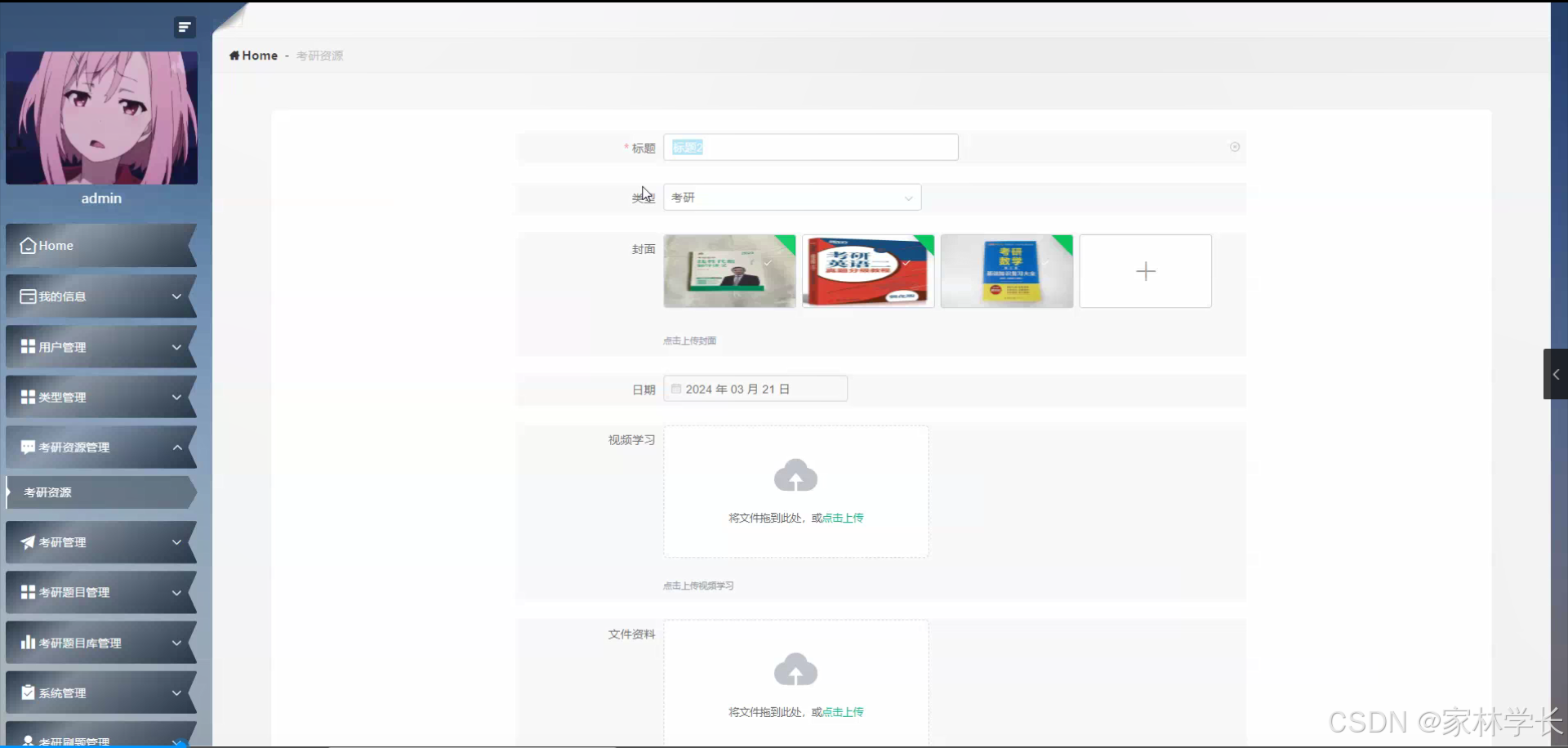1568x748 pixels.
Task: Click the hamburger menu icon at top
Action: pyautogui.click(x=185, y=27)
